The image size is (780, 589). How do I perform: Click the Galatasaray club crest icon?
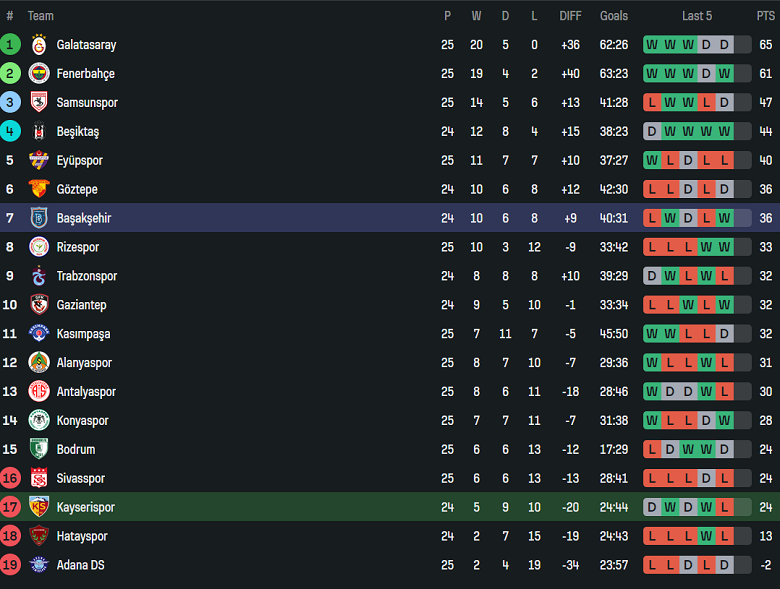tap(39, 45)
